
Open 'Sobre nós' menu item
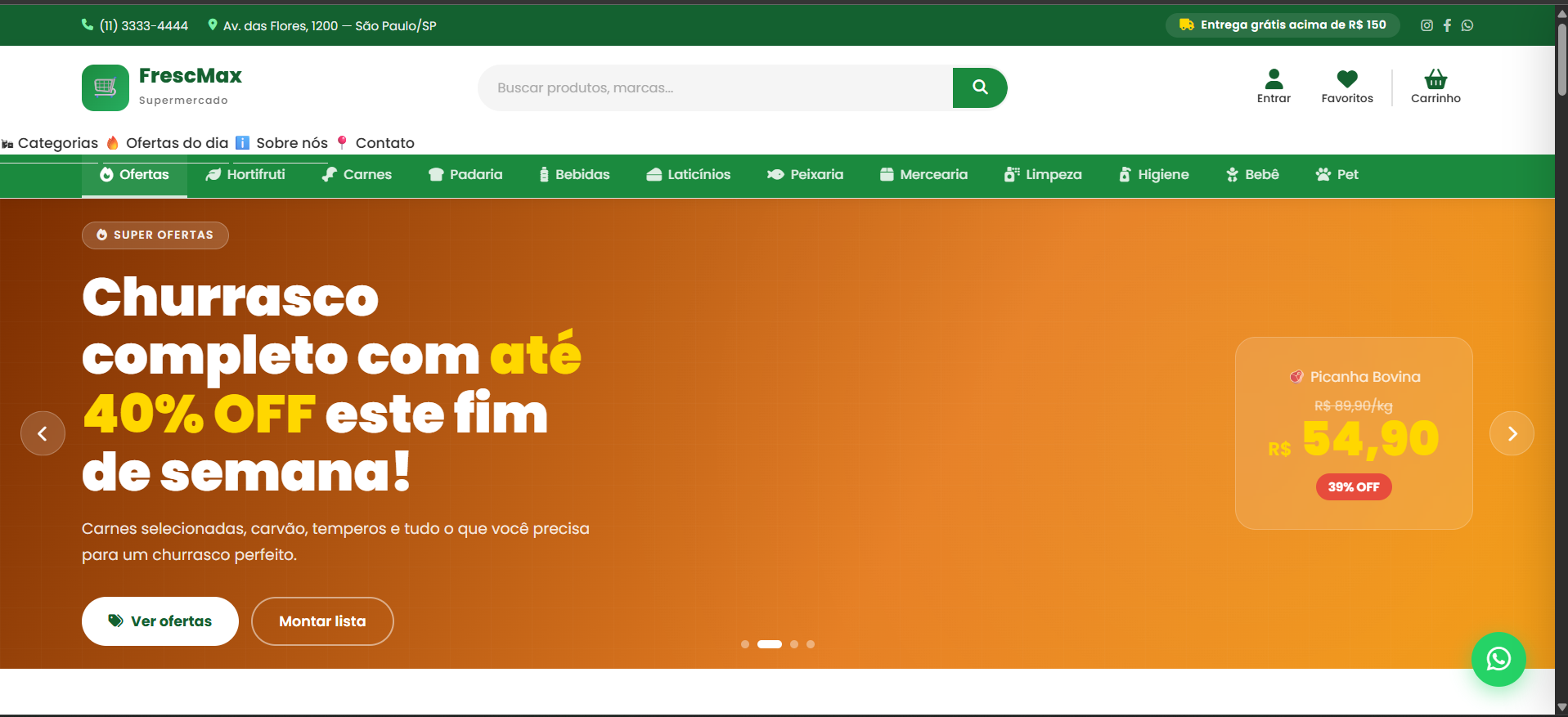pos(282,143)
